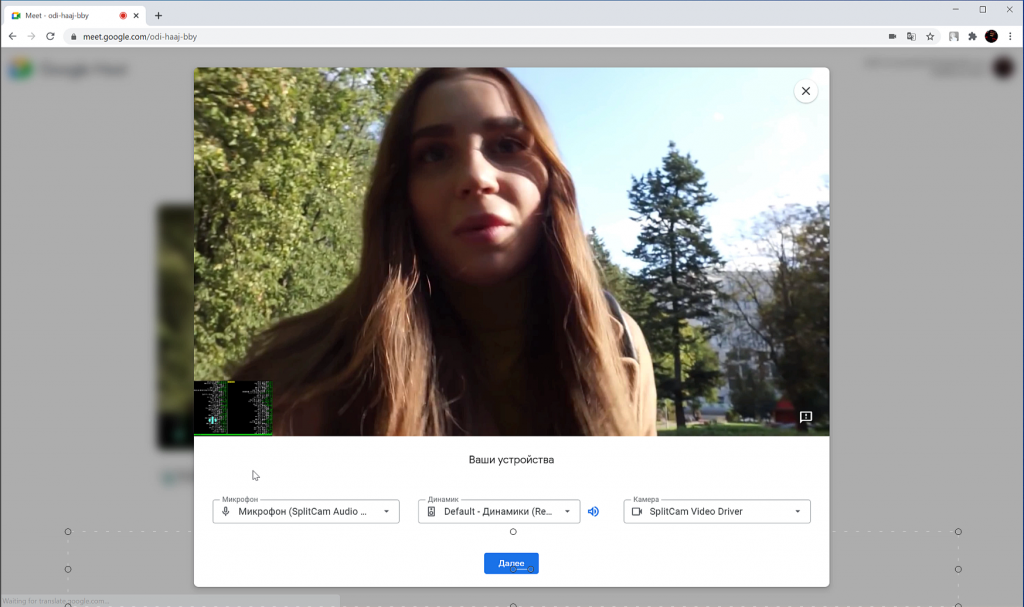Viewport: 1024px width, 607px height.
Task: Click the browser forward arrow
Action: 31,37
